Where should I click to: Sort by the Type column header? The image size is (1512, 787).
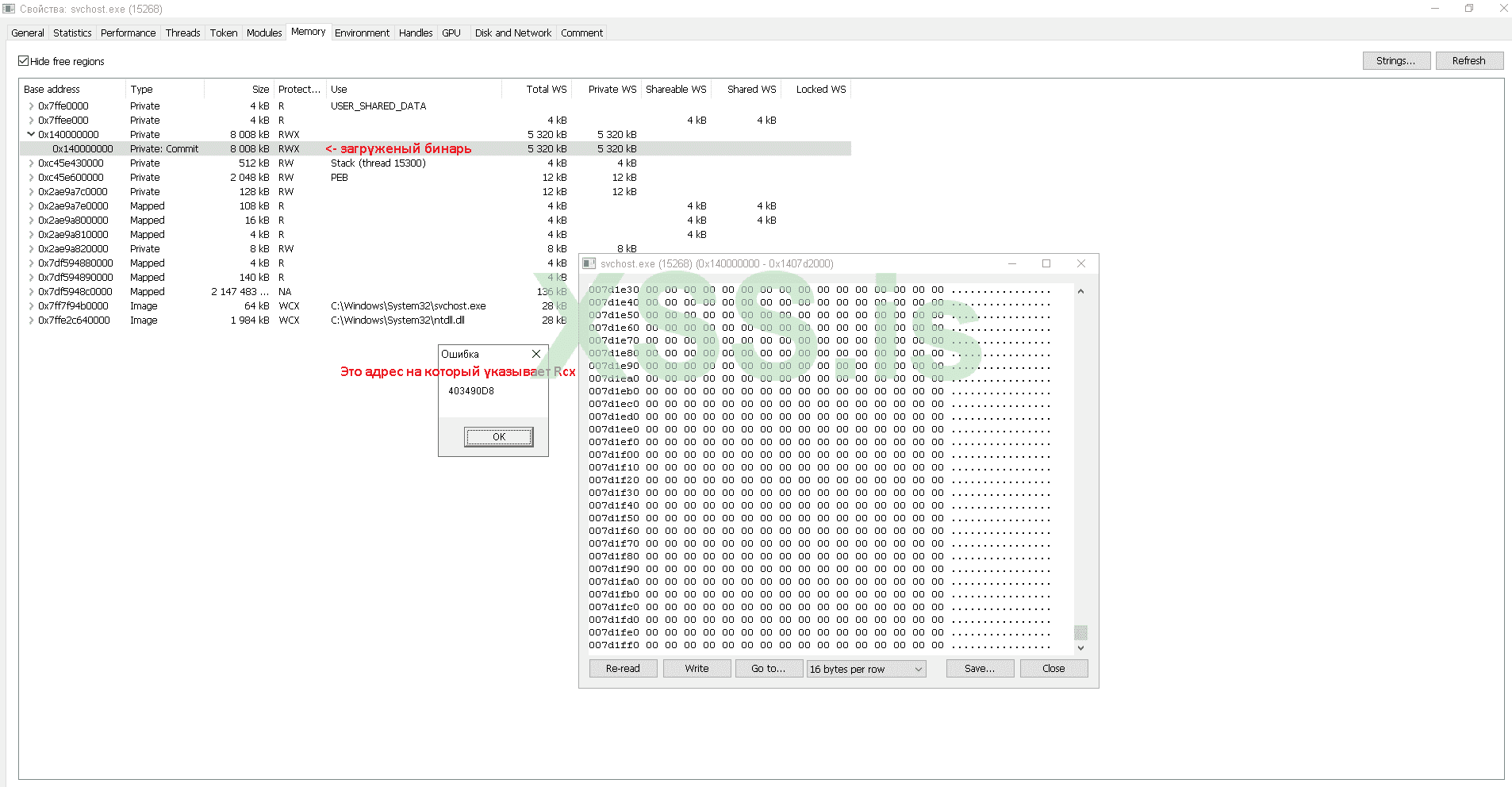(x=165, y=90)
